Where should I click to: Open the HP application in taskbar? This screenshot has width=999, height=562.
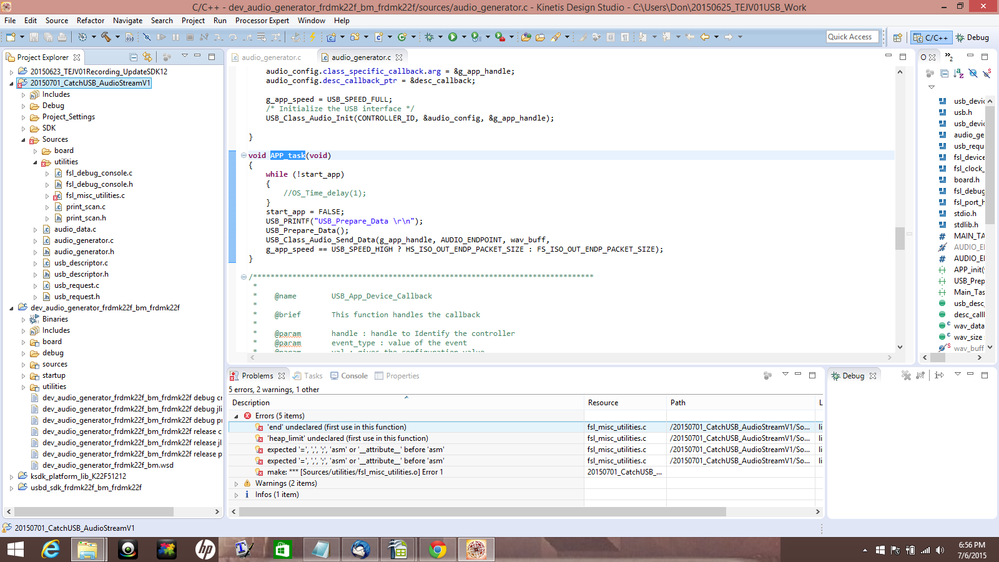click(x=205, y=549)
